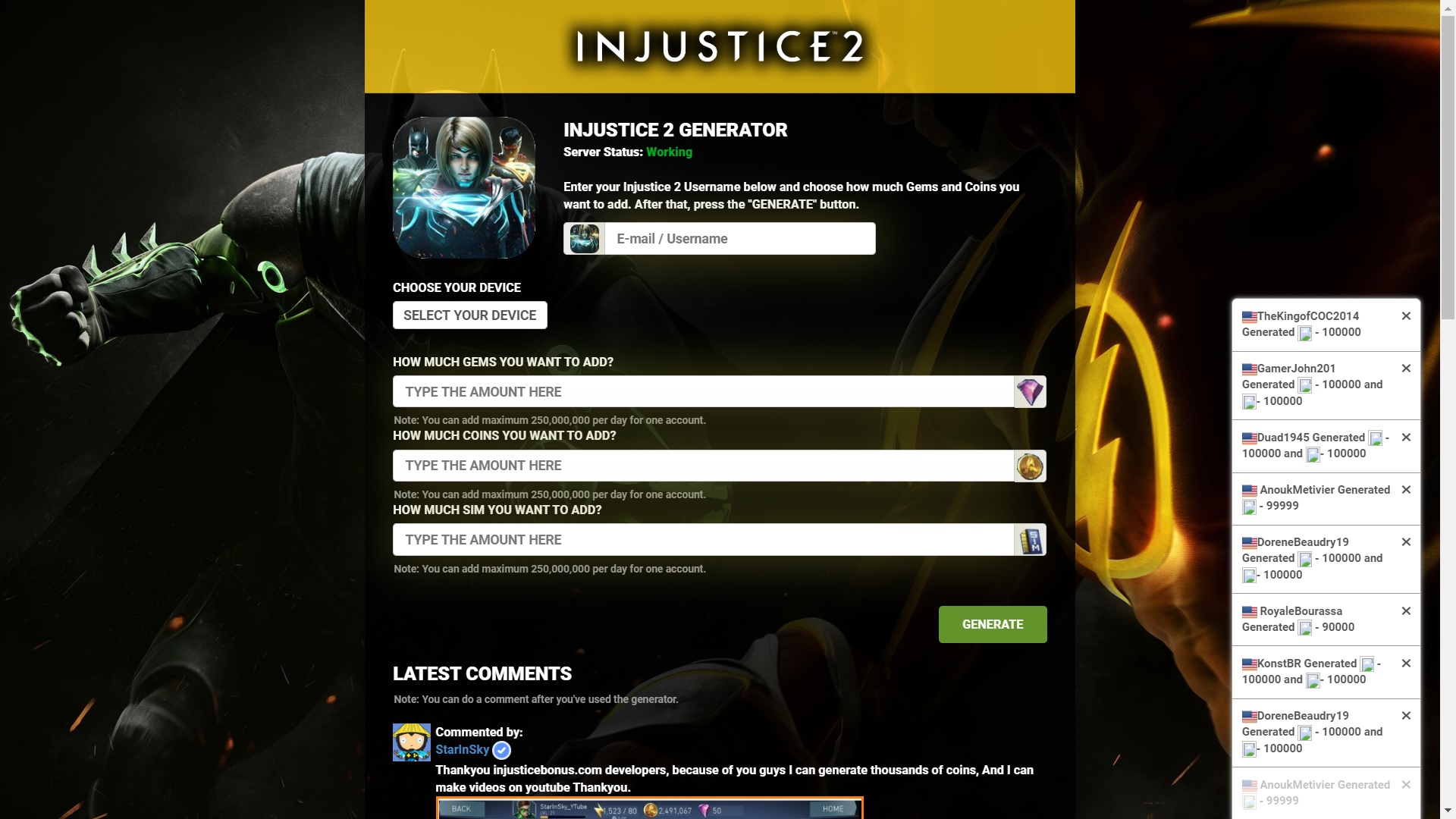This screenshot has height=819, width=1456.
Task: Click LATEST COMMENTS section tab label
Action: pyautogui.click(x=482, y=673)
